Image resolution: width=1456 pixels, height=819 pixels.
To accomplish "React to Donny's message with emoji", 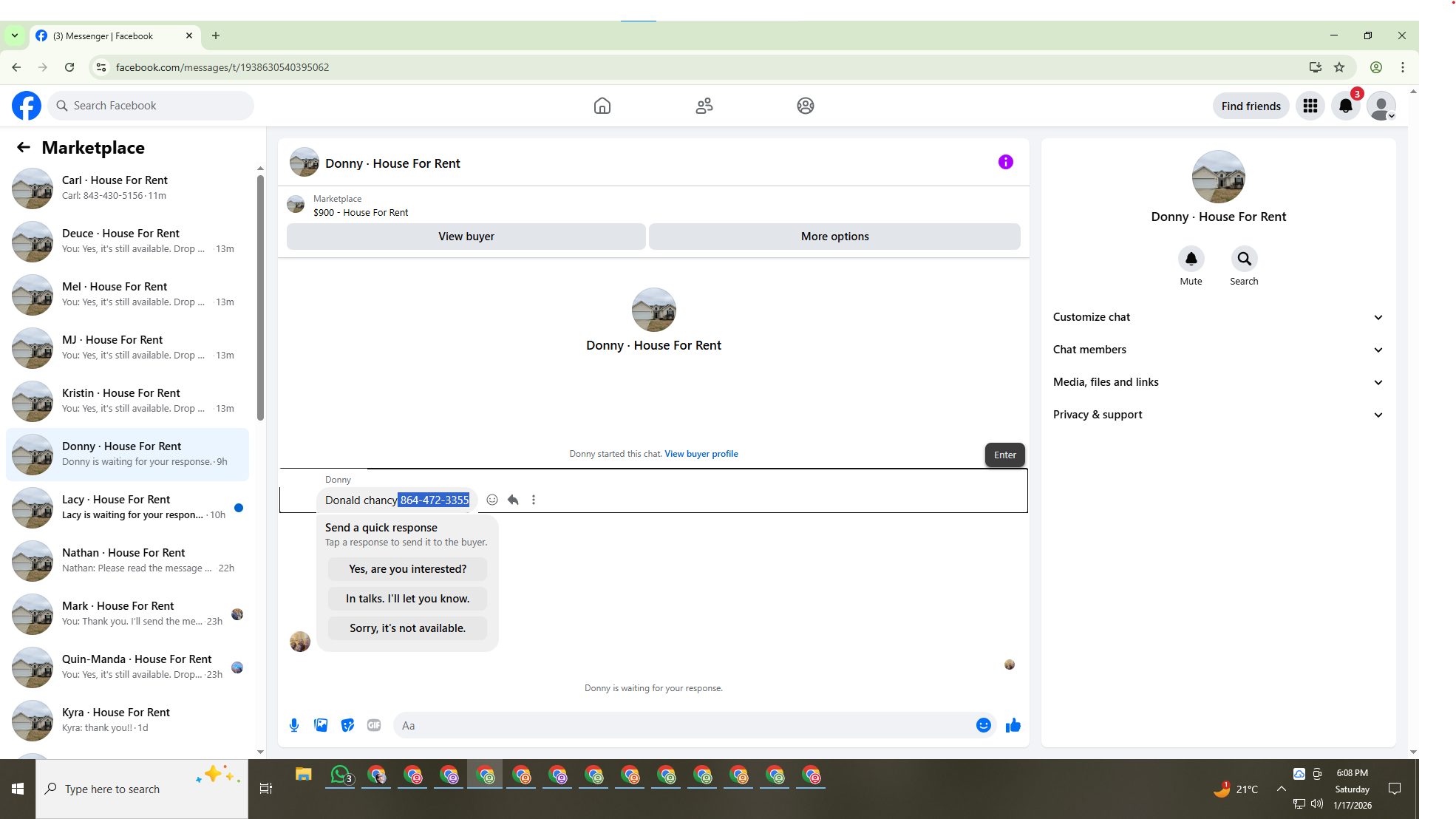I will [492, 500].
